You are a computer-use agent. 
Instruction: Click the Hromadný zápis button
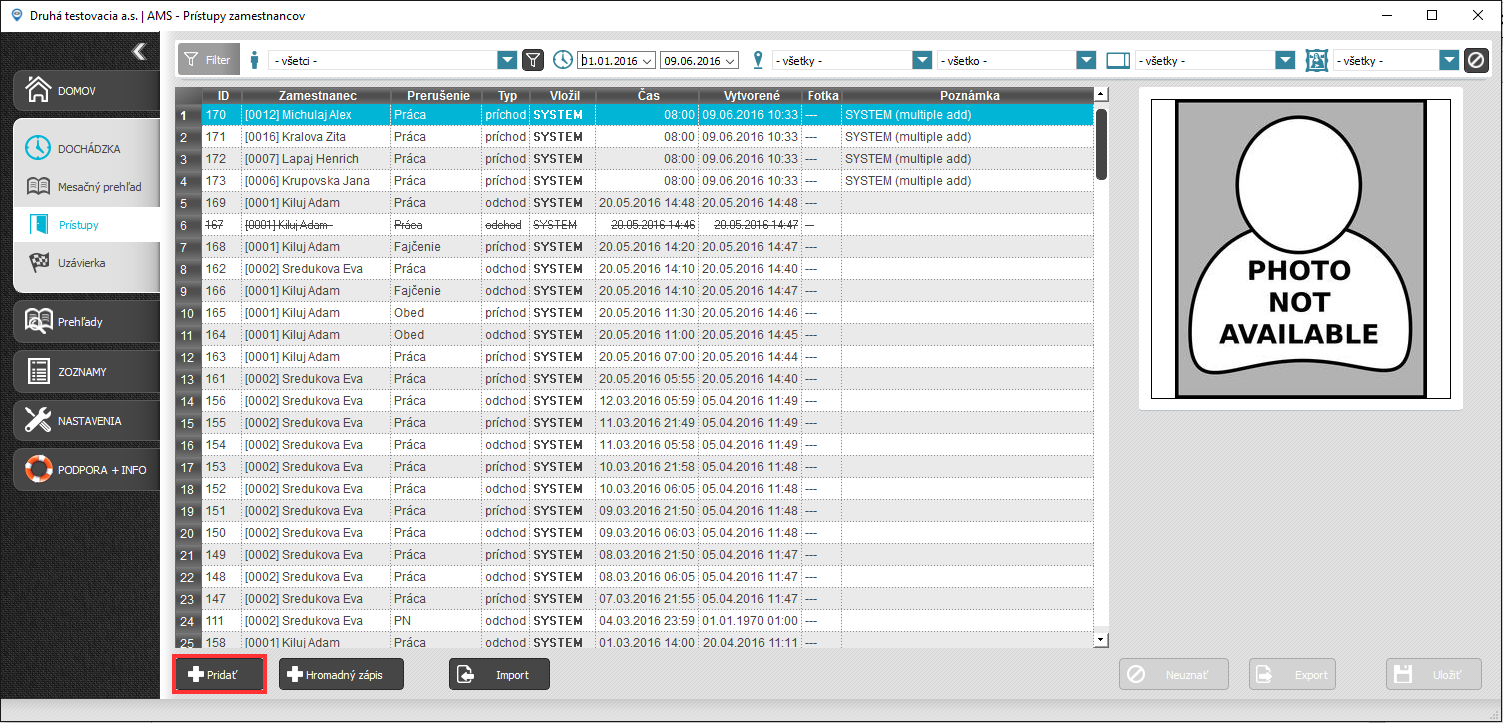(341, 675)
